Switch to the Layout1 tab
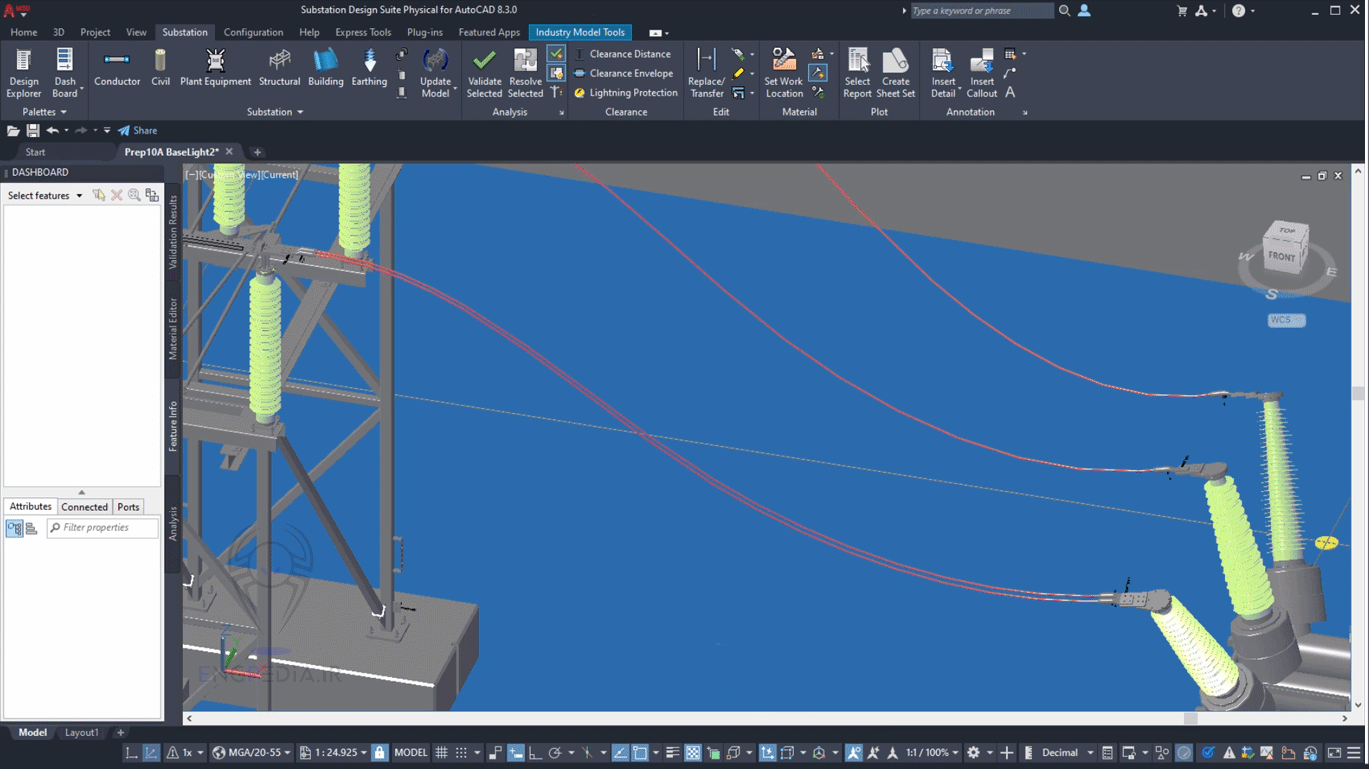Image resolution: width=1369 pixels, height=769 pixels. point(81,732)
